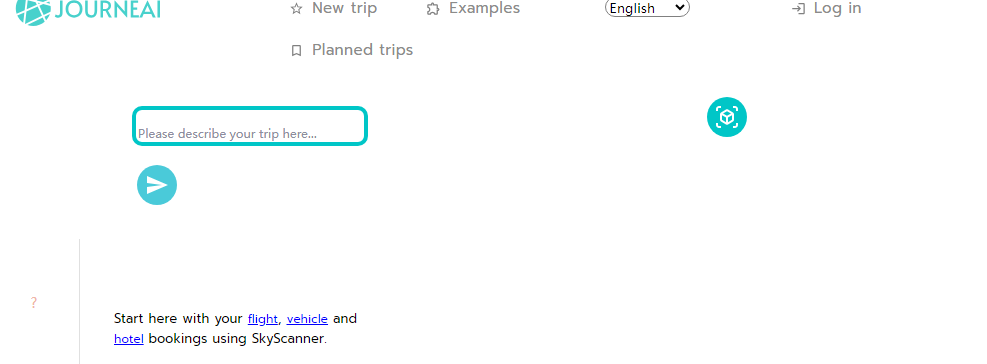The height and width of the screenshot is (364, 987).
Task: Follow the hotel booking link
Action: pos(129,339)
